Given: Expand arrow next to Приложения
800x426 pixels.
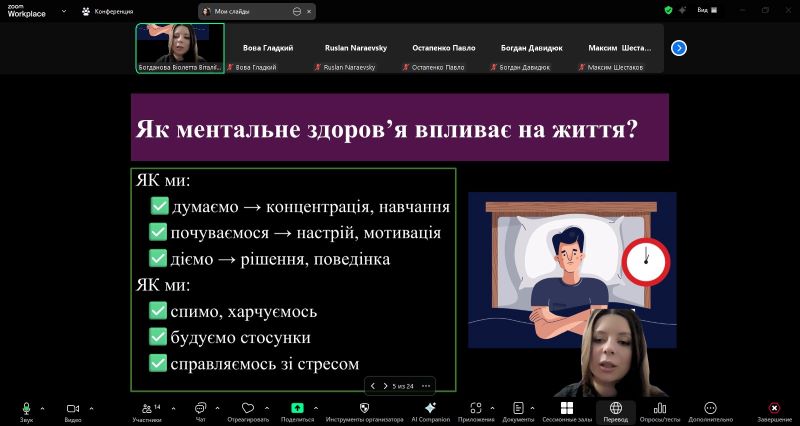Looking at the screenshot, I should click(492, 408).
